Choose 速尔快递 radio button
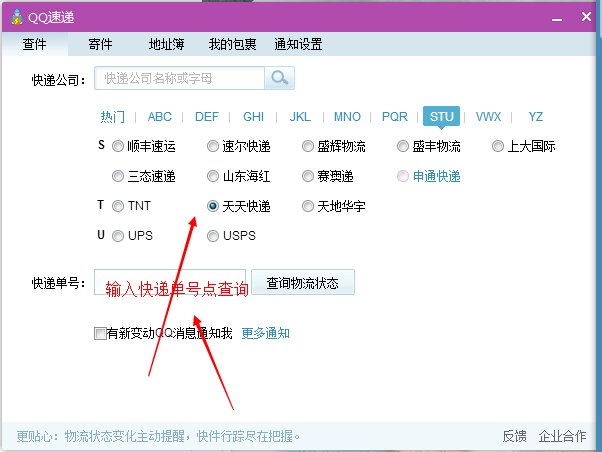The image size is (602, 452). coord(213,146)
